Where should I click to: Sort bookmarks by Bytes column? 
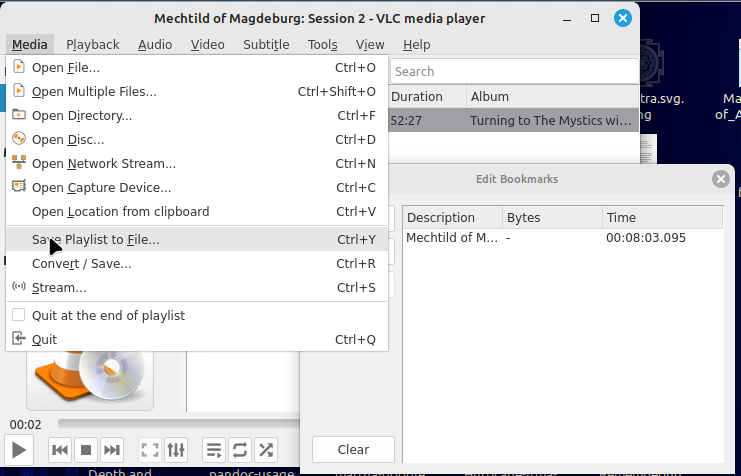click(552, 217)
